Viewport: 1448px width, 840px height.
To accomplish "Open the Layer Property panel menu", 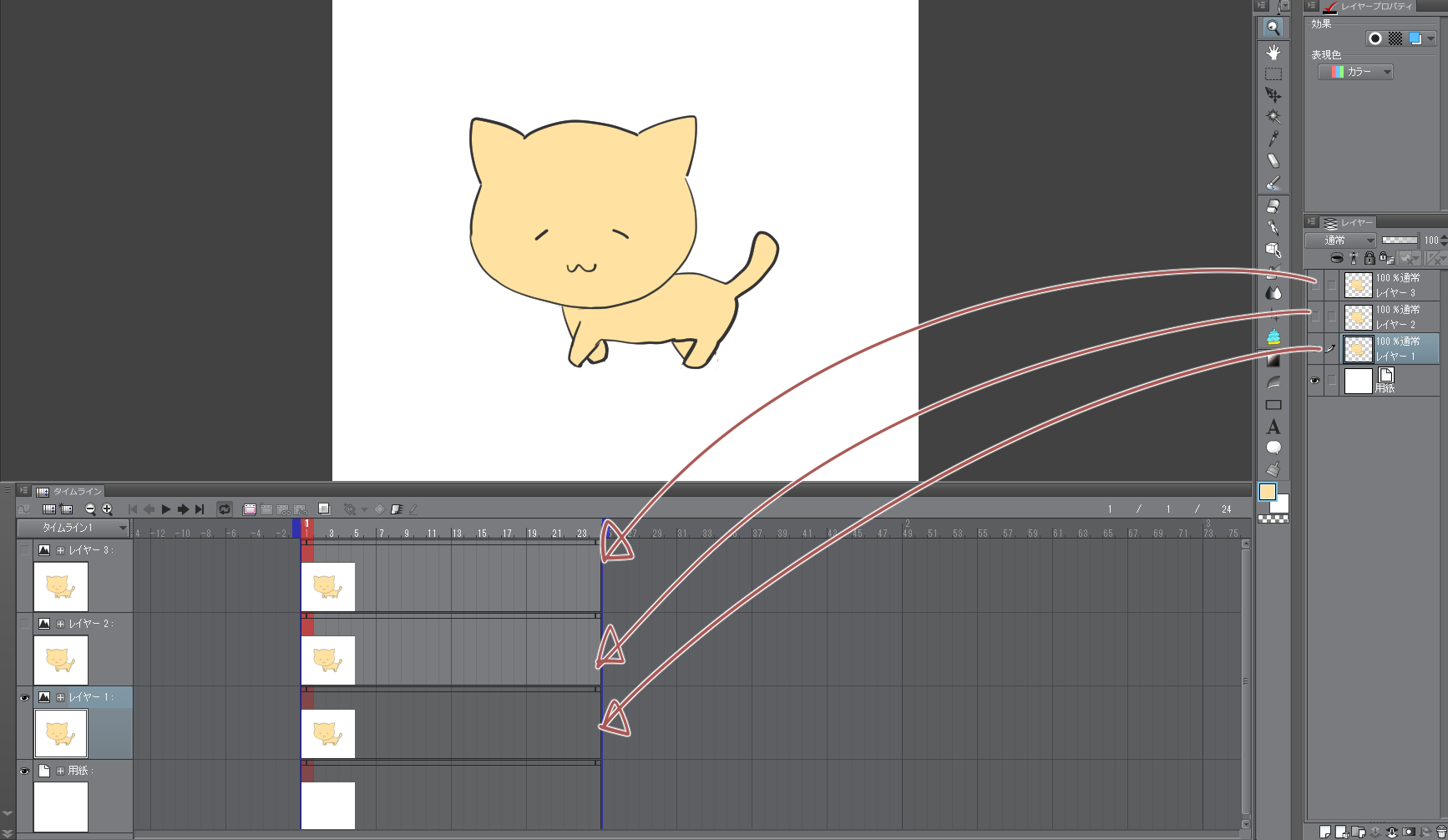I will coord(1311,6).
